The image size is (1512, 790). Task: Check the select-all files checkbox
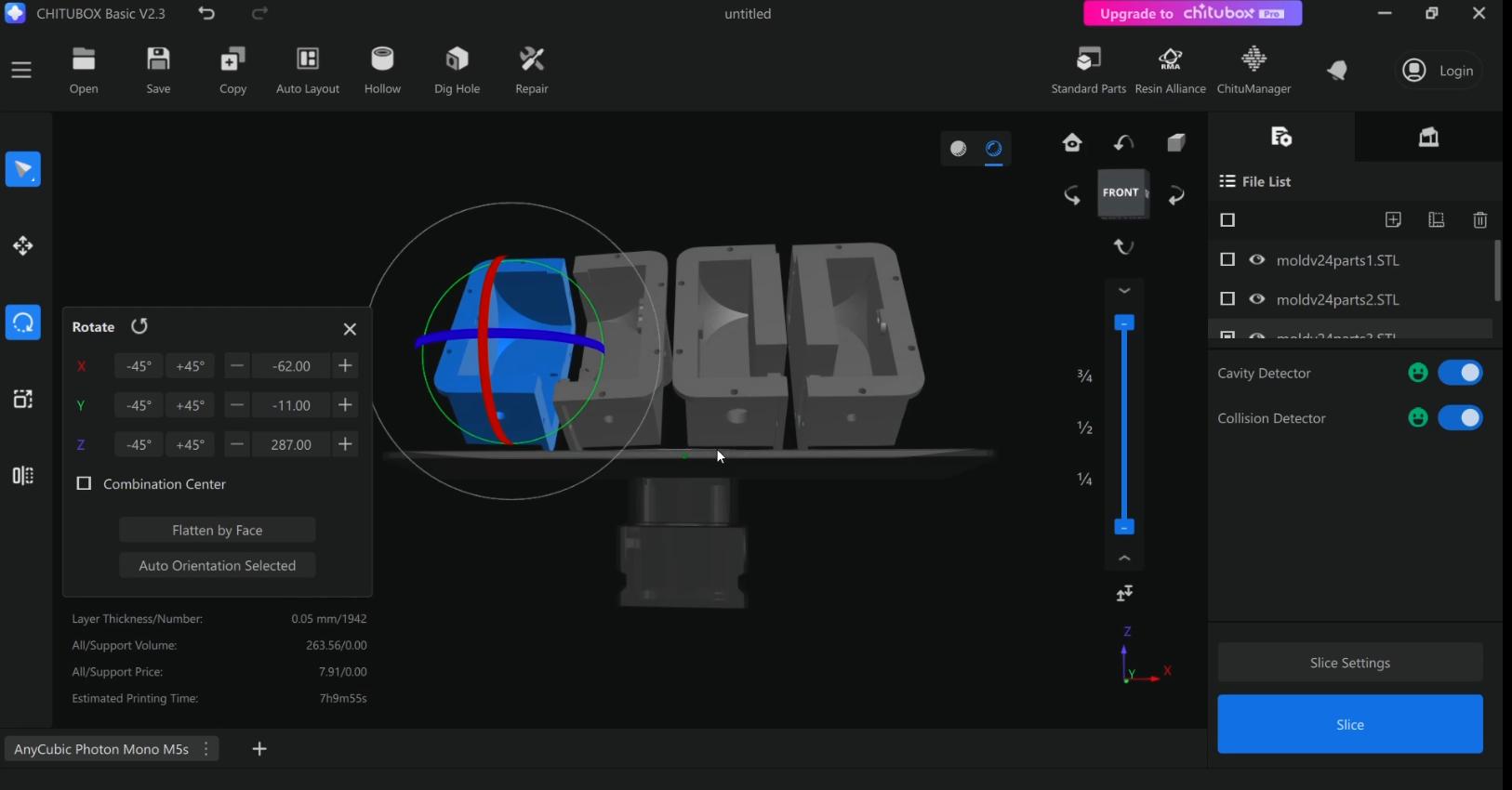(1227, 220)
